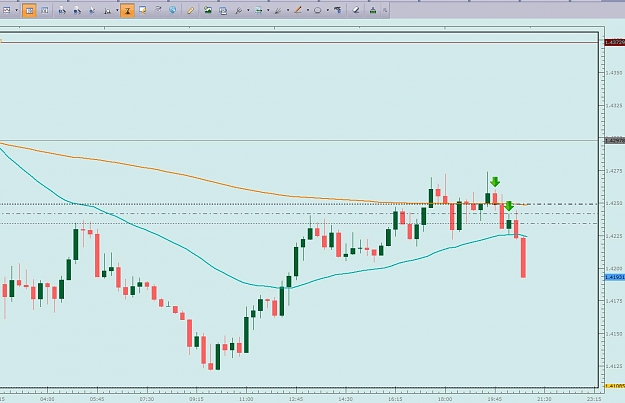Click the 1.4150 price axis value

pos(614,334)
